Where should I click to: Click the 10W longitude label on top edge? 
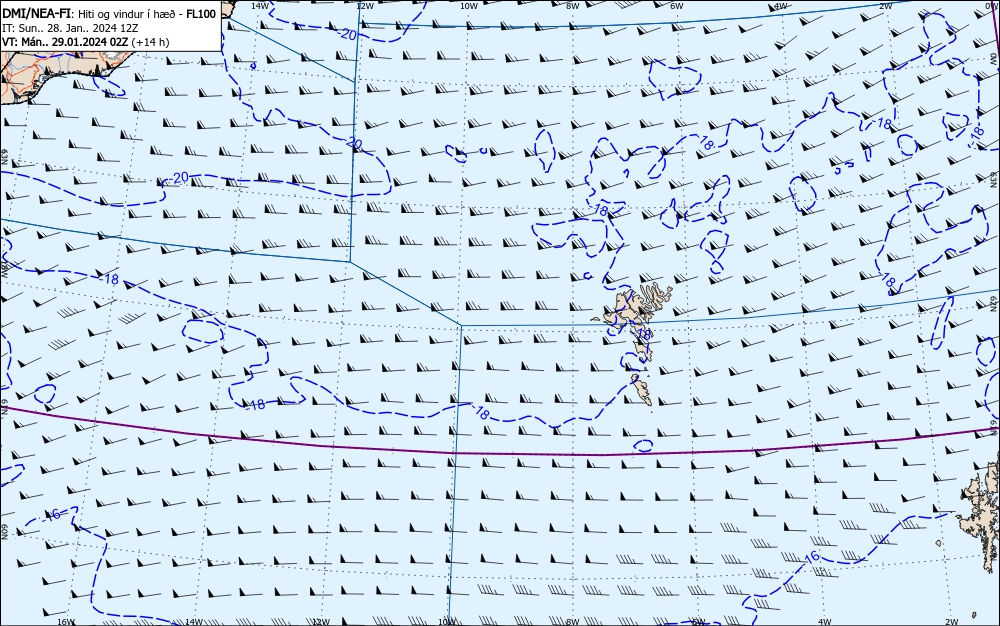[469, 6]
